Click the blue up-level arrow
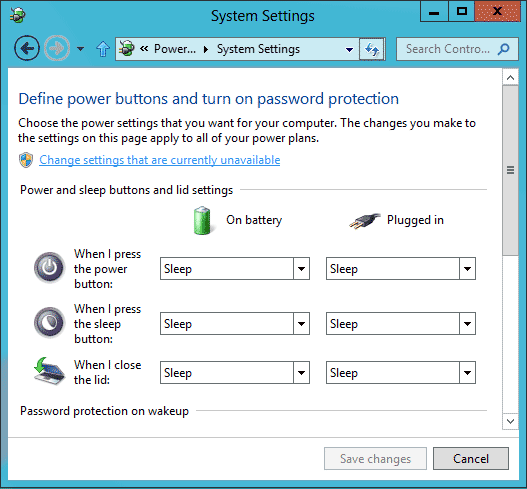Screen dimensions: 527x489 pyautogui.click(x=103, y=49)
